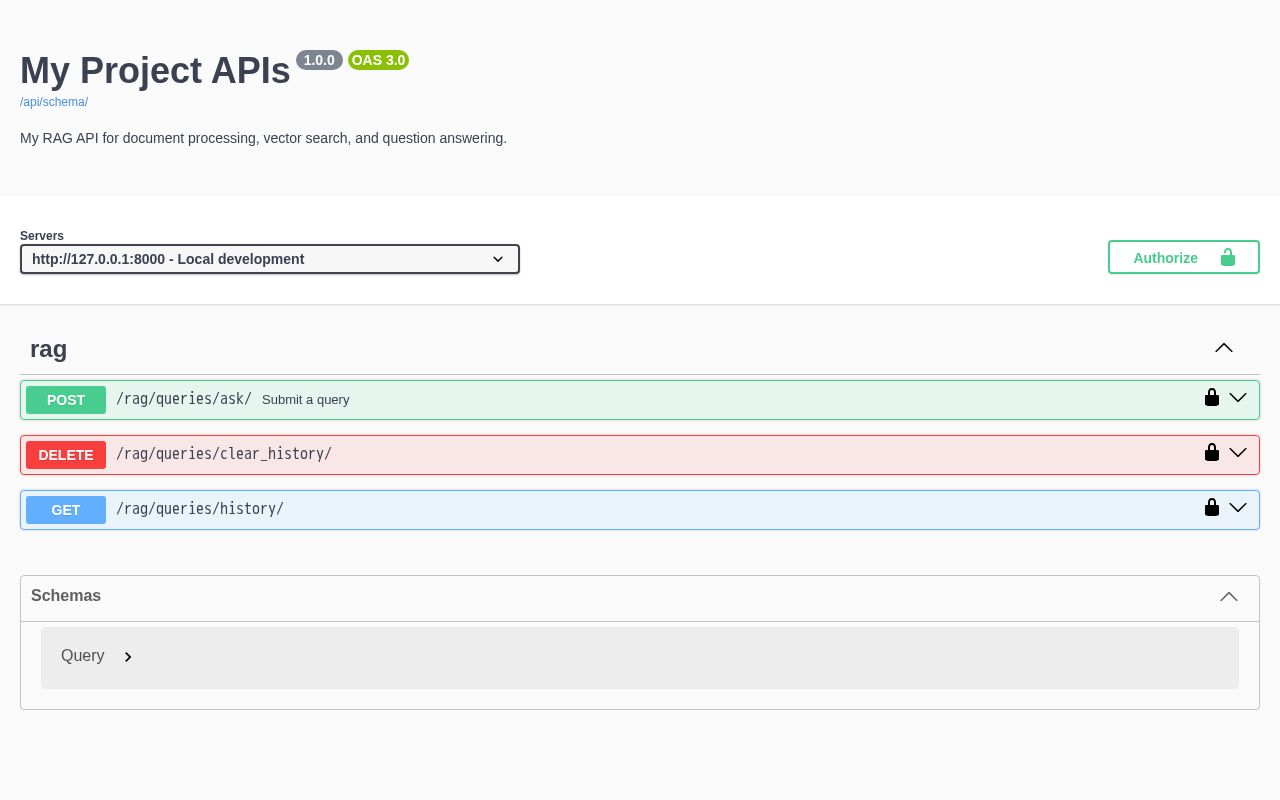This screenshot has width=1280, height=800.
Task: Collapse the rag section arrow
Action: coord(1224,348)
